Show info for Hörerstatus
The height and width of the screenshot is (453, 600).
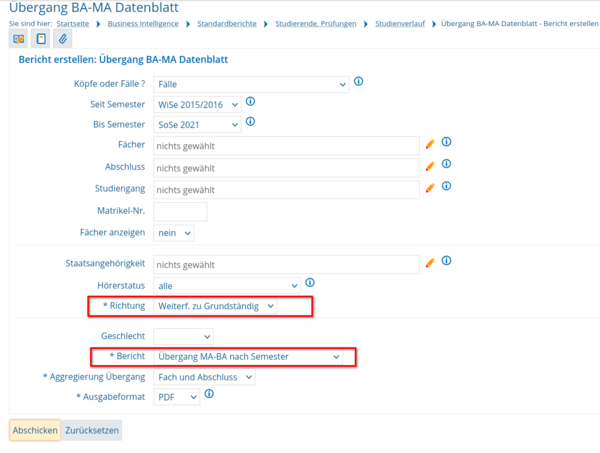tap(310, 283)
